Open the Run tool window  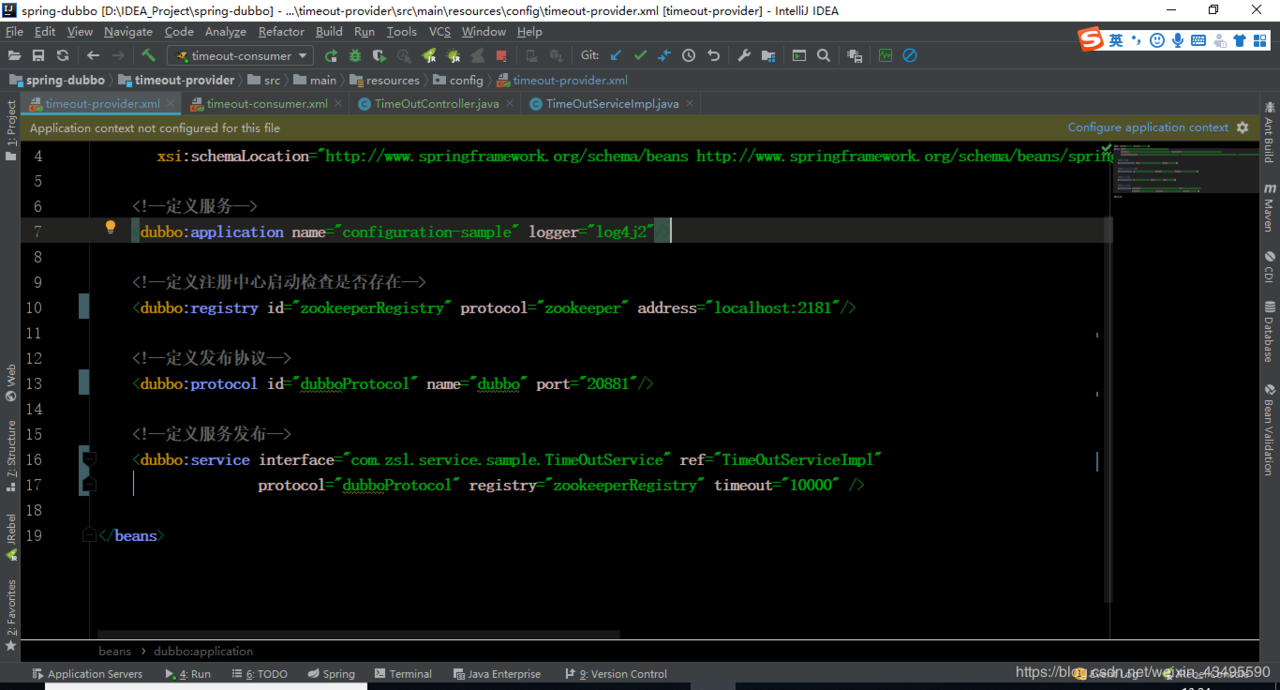(x=188, y=674)
